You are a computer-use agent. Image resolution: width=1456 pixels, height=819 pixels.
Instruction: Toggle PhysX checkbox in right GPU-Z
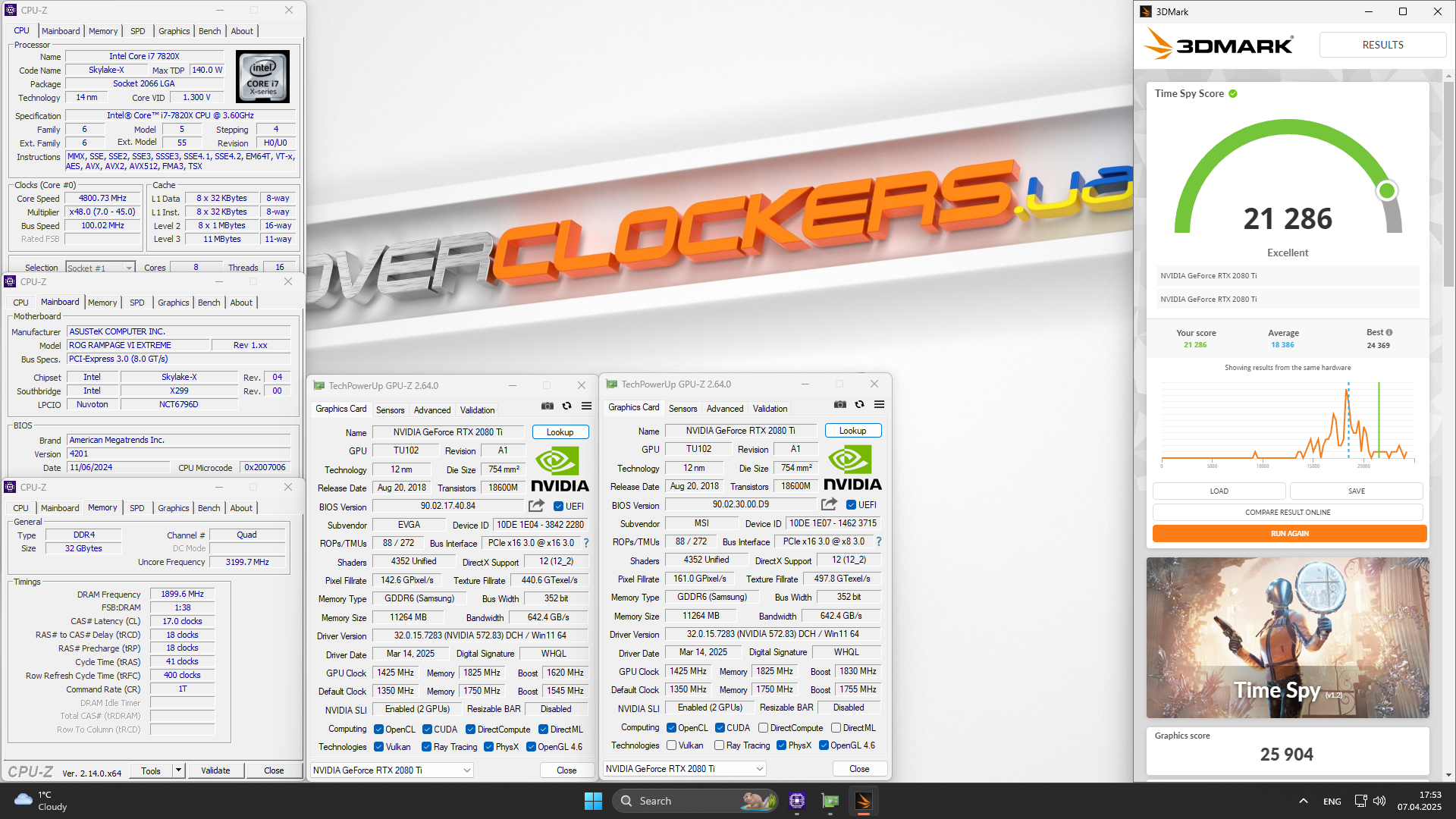[781, 745]
